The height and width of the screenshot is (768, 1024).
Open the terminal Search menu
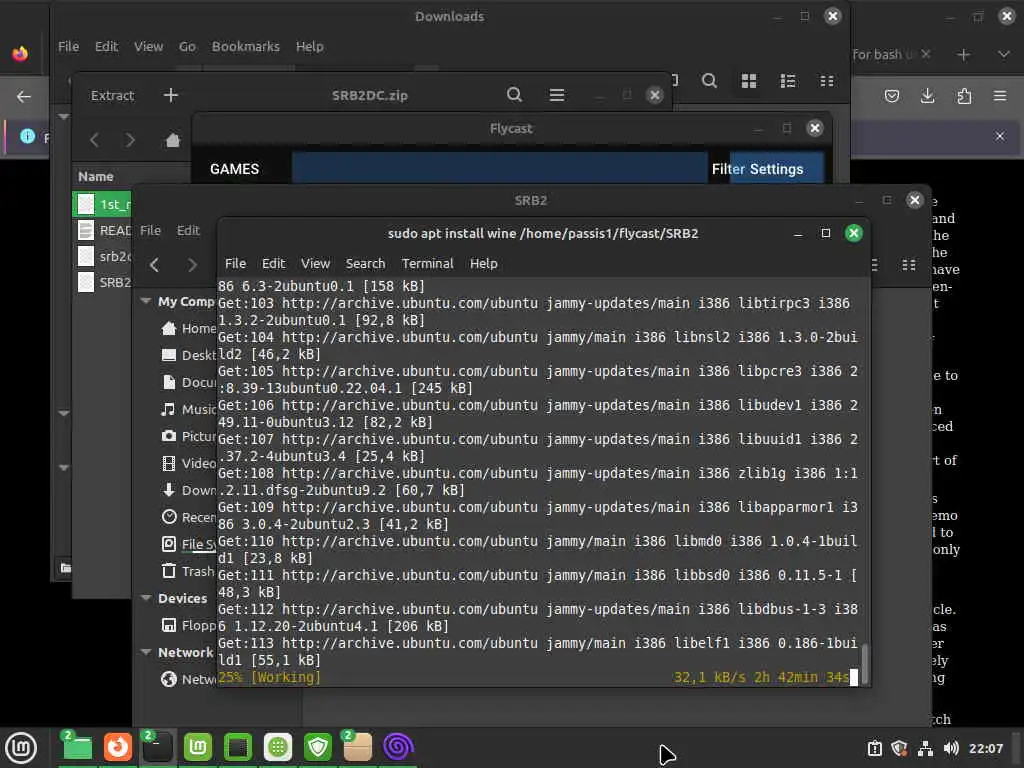(x=365, y=263)
